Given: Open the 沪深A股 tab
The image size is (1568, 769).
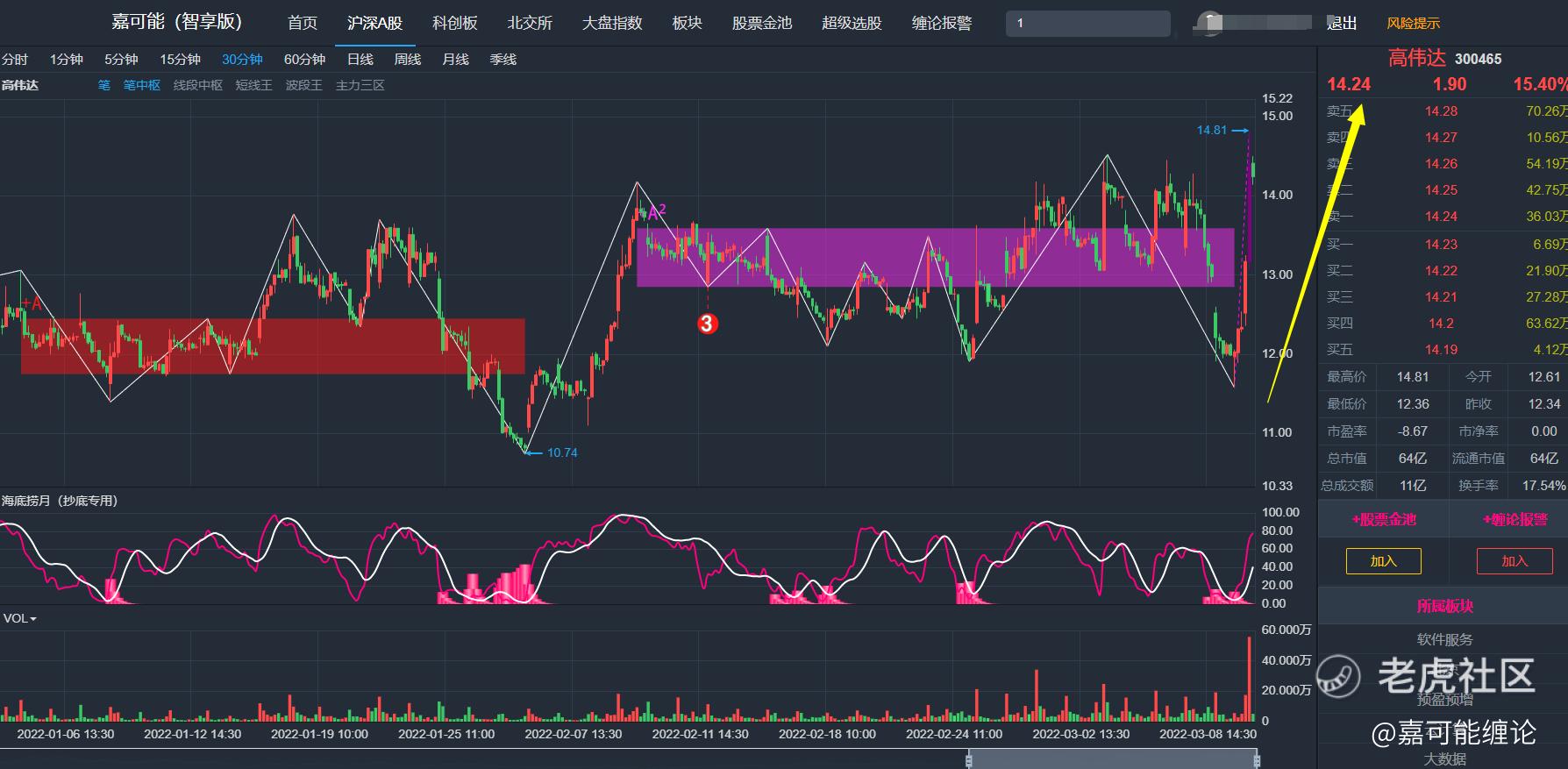Looking at the screenshot, I should click(x=375, y=23).
